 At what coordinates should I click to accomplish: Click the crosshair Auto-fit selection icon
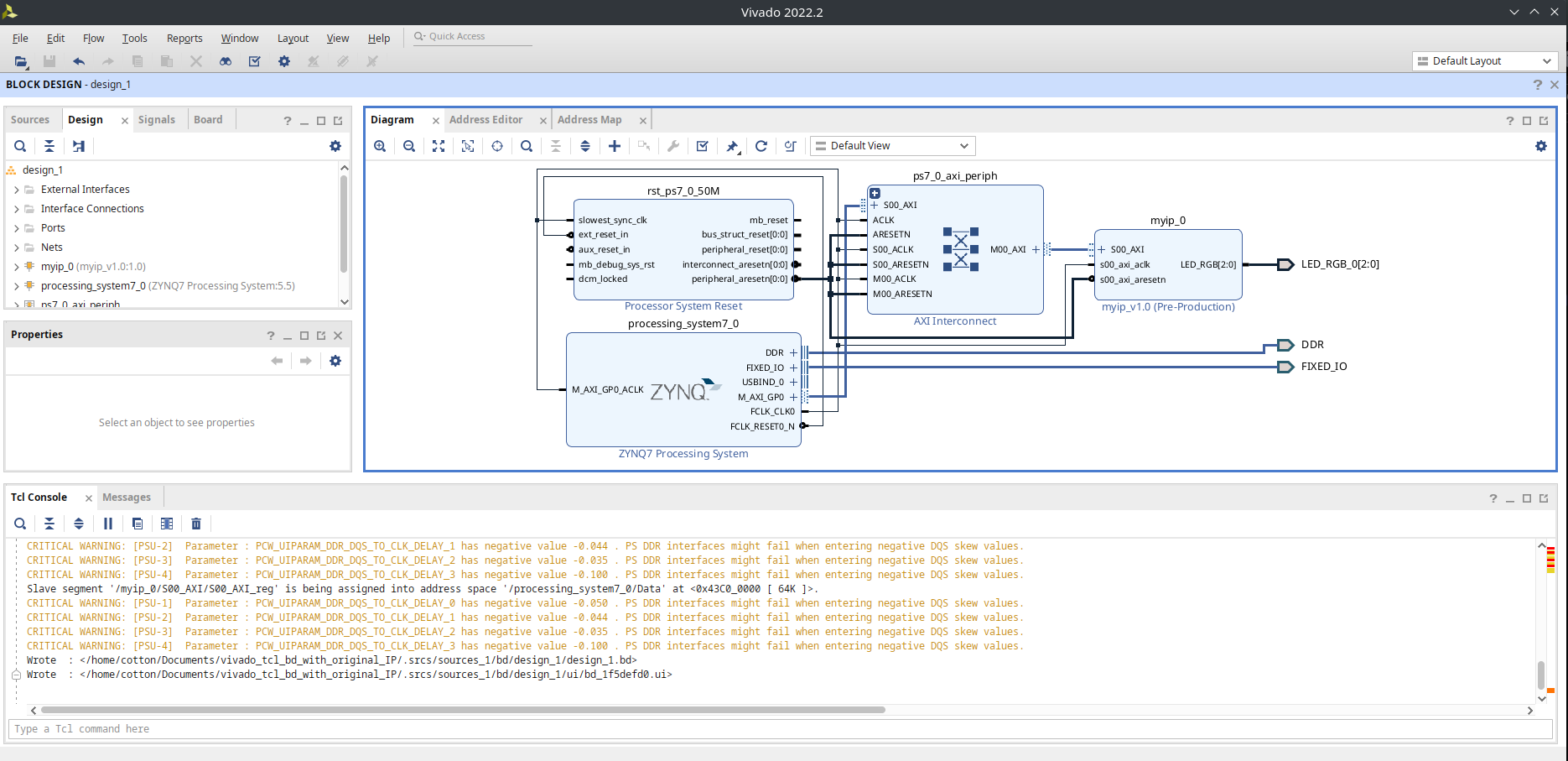(x=497, y=146)
